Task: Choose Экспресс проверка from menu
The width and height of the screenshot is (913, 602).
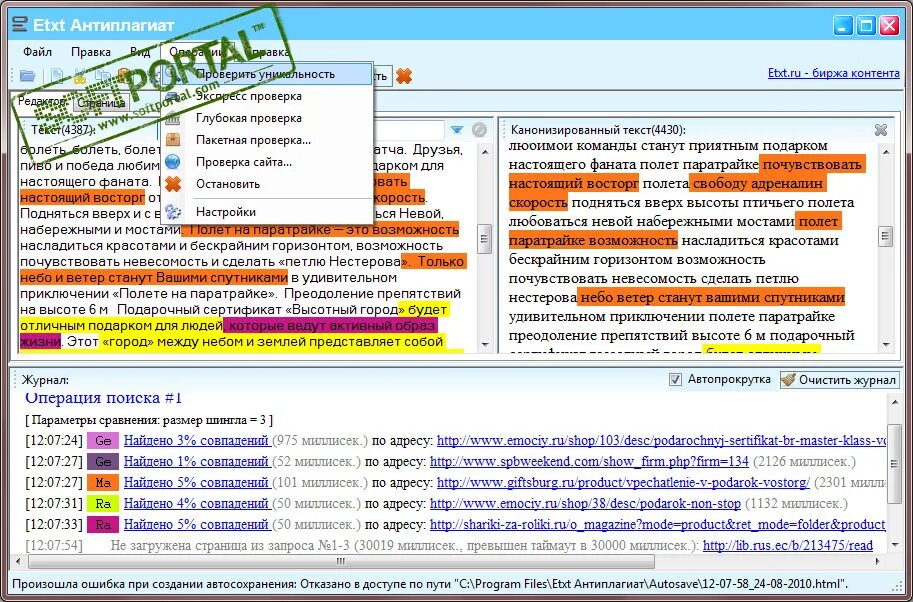Action: tap(267, 96)
